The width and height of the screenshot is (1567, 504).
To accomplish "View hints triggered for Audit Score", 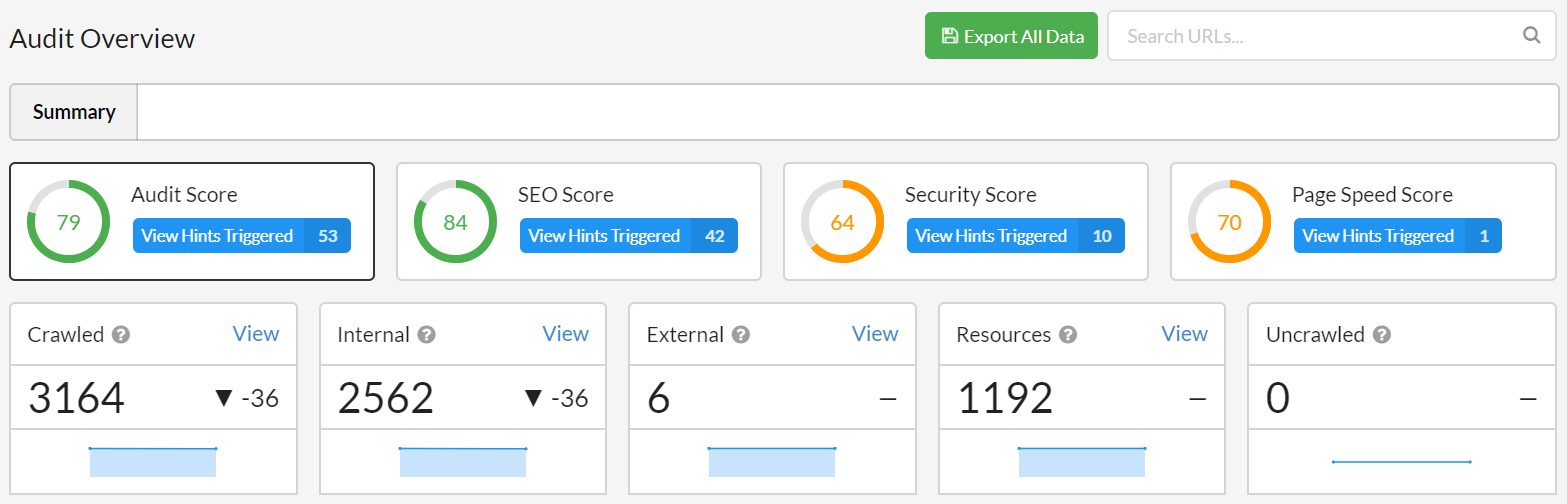I will coord(241,236).
